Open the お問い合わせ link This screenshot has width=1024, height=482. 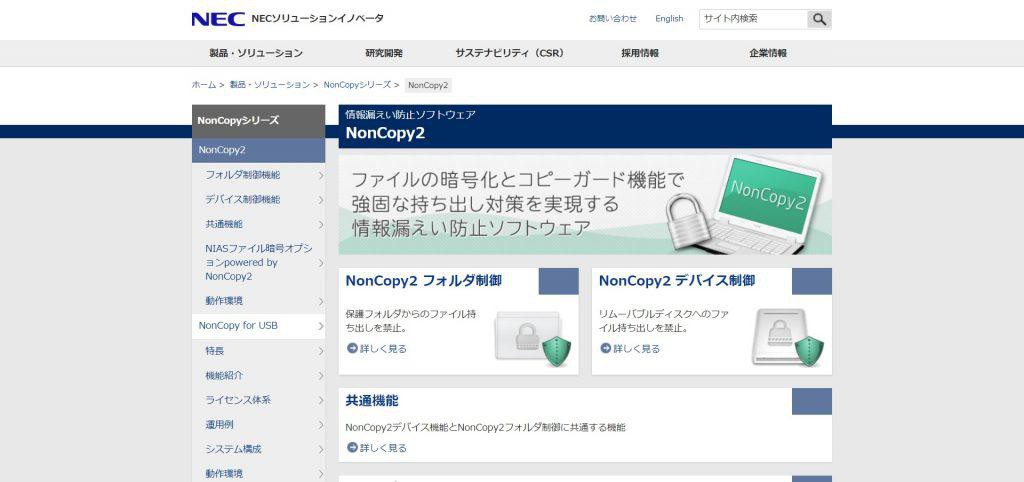point(613,19)
